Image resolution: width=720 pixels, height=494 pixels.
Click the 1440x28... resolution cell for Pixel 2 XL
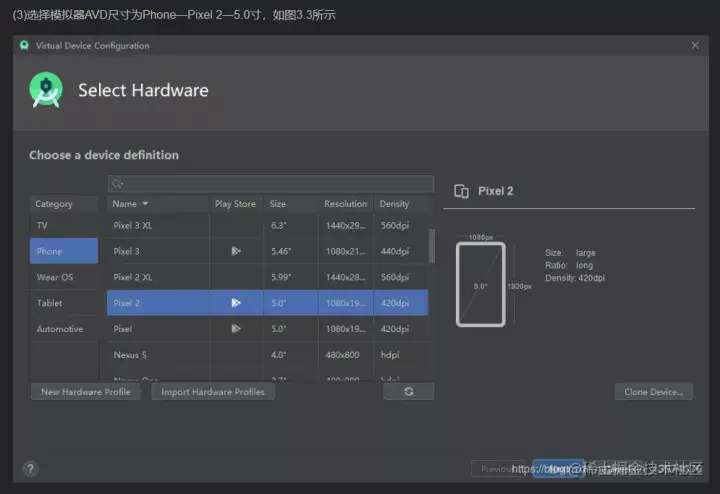pyautogui.click(x=346, y=277)
